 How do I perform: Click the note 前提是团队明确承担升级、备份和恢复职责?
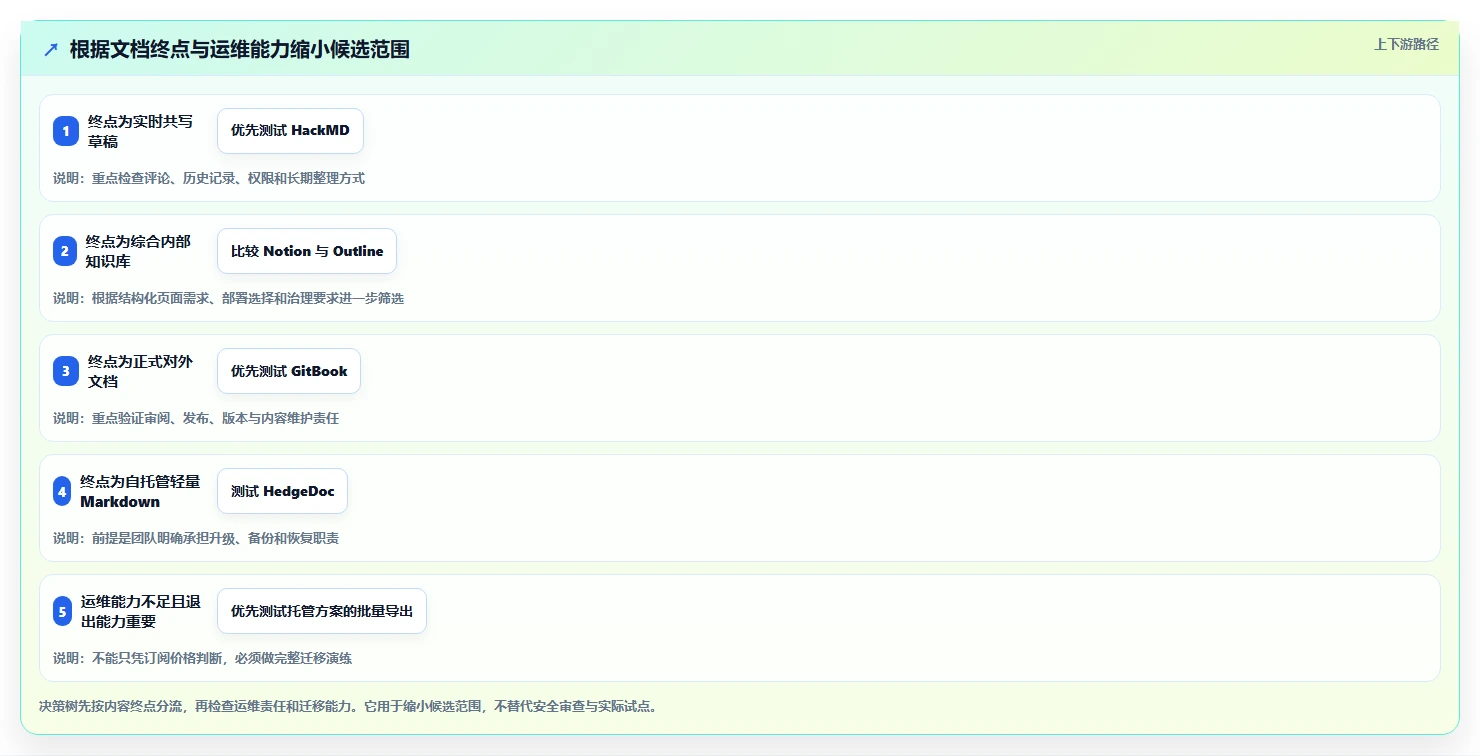click(196, 538)
